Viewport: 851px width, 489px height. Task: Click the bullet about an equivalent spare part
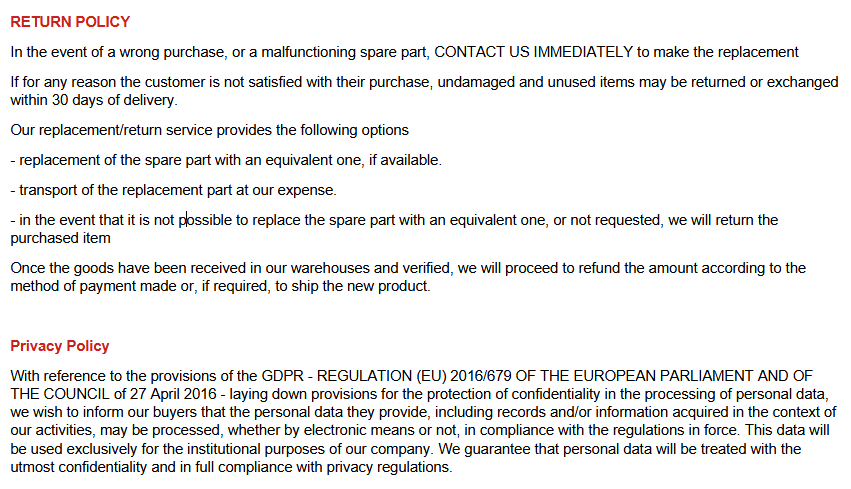(225, 160)
